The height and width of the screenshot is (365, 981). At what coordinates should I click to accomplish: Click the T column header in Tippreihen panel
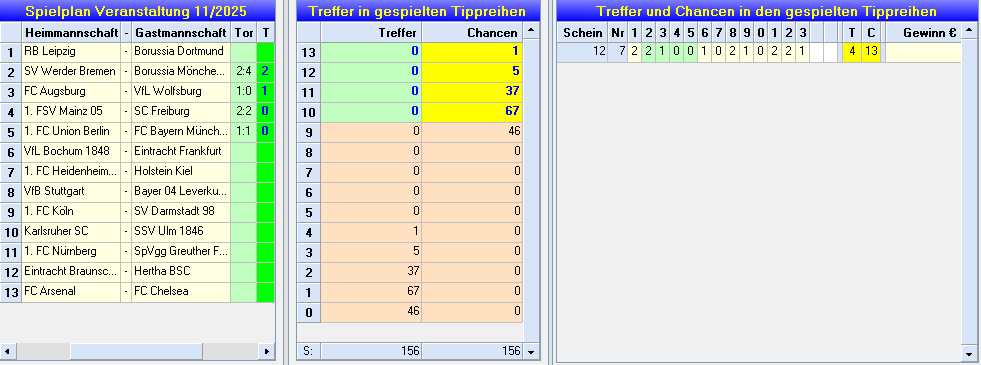[x=851, y=32]
